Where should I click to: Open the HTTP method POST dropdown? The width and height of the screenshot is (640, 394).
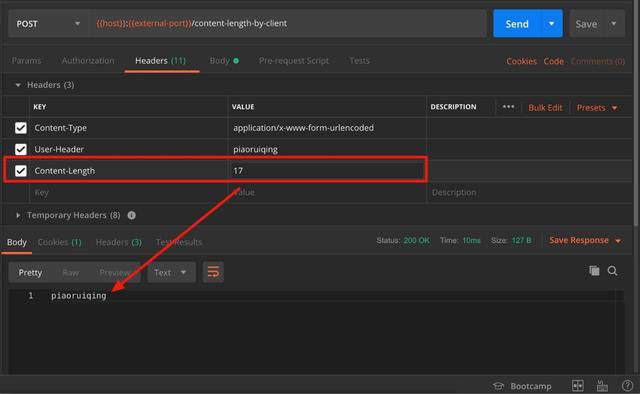click(48, 24)
